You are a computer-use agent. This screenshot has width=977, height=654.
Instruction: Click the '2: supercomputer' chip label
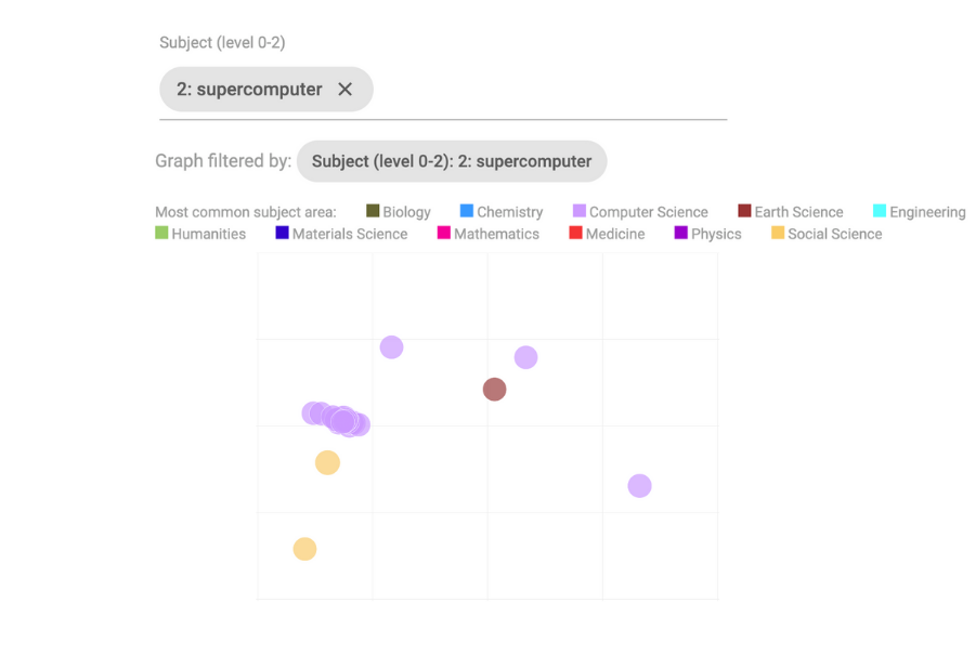[x=249, y=89]
